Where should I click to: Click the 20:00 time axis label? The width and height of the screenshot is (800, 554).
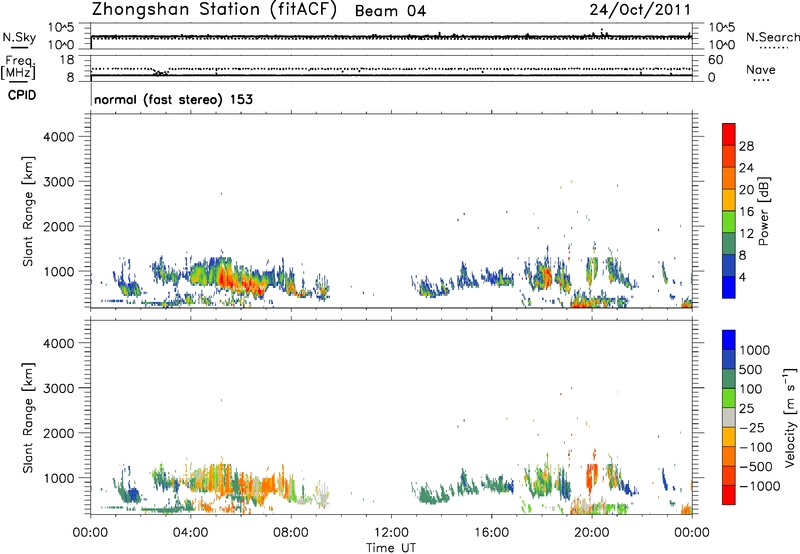tap(591, 533)
